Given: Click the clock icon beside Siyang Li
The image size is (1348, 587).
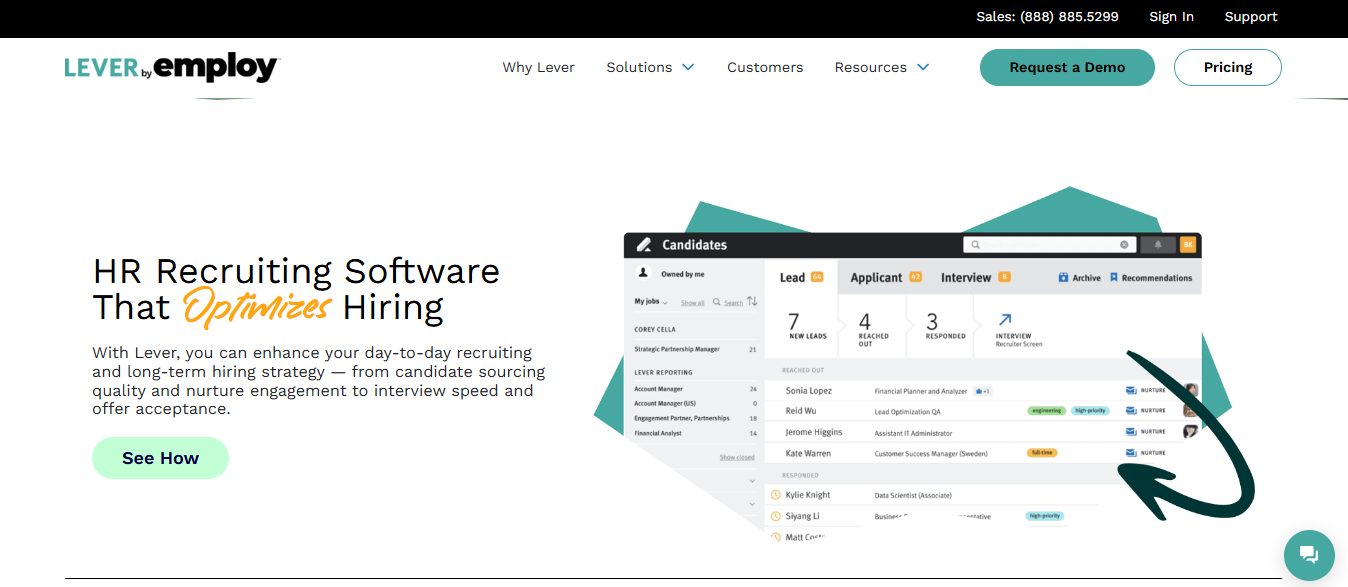Looking at the screenshot, I should coord(775,516).
